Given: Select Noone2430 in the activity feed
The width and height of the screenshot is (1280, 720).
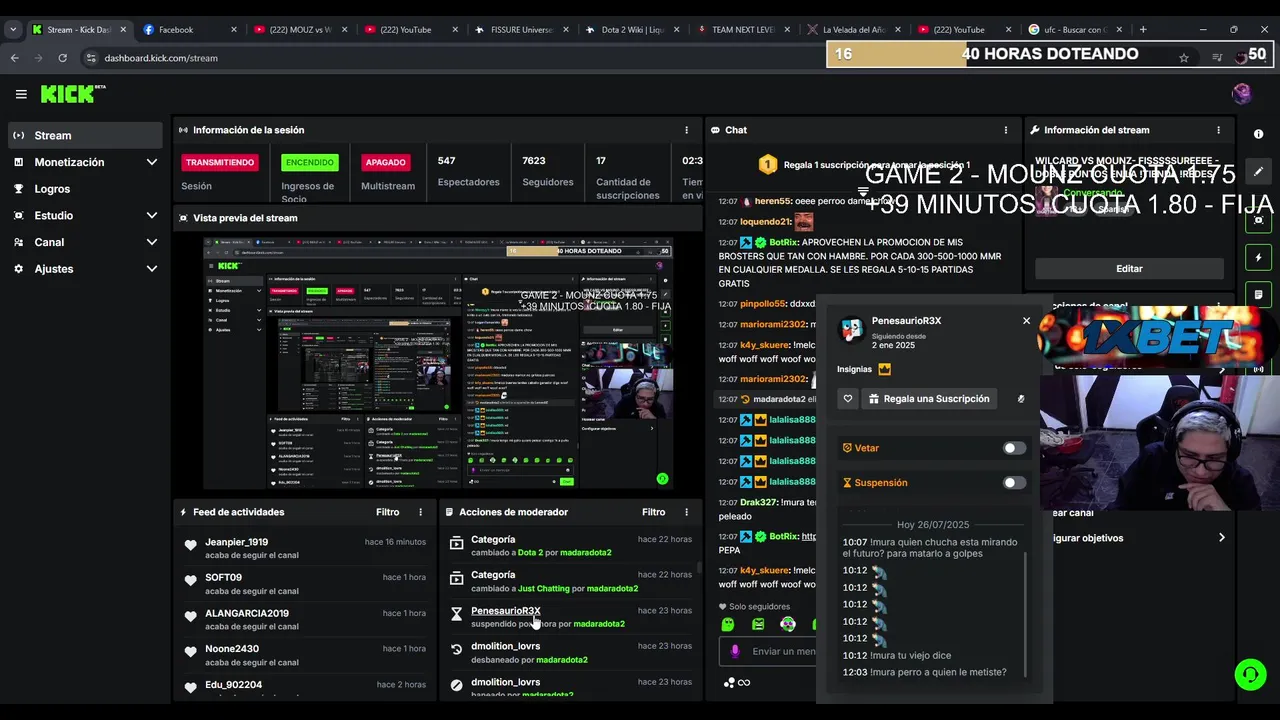Looking at the screenshot, I should pyautogui.click(x=232, y=649).
